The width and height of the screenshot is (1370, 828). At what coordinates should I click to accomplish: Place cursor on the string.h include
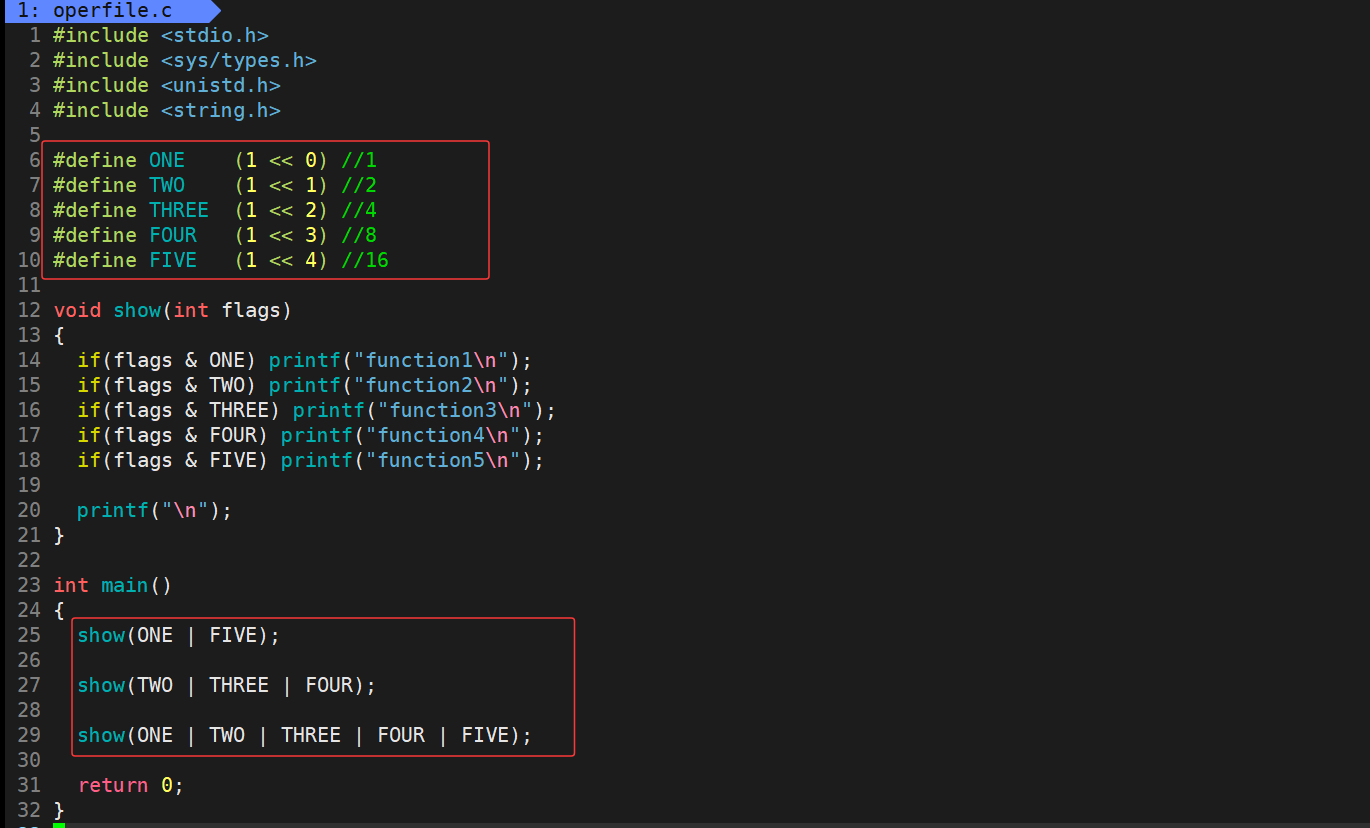[x=220, y=111]
